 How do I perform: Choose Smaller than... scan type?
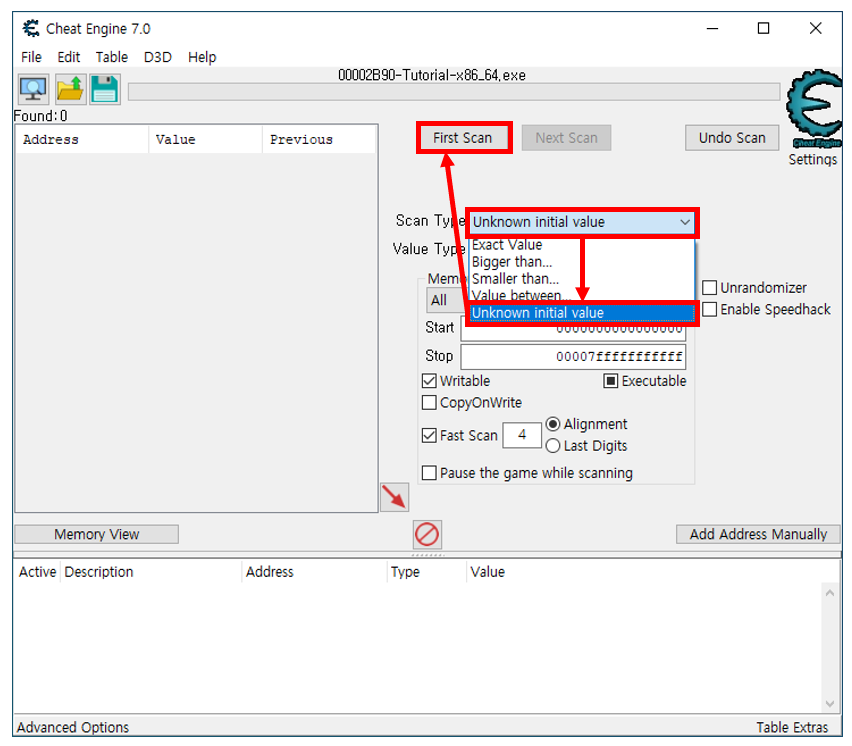pyautogui.click(x=581, y=279)
